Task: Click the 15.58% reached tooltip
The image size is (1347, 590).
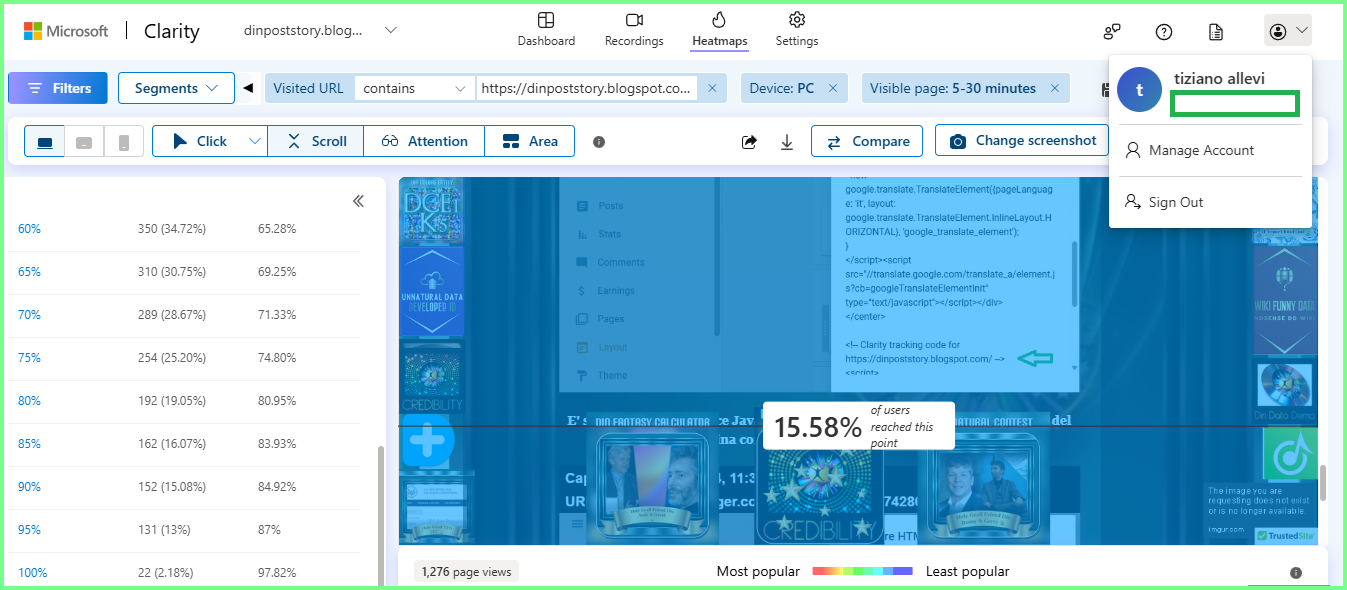Action: pos(859,427)
